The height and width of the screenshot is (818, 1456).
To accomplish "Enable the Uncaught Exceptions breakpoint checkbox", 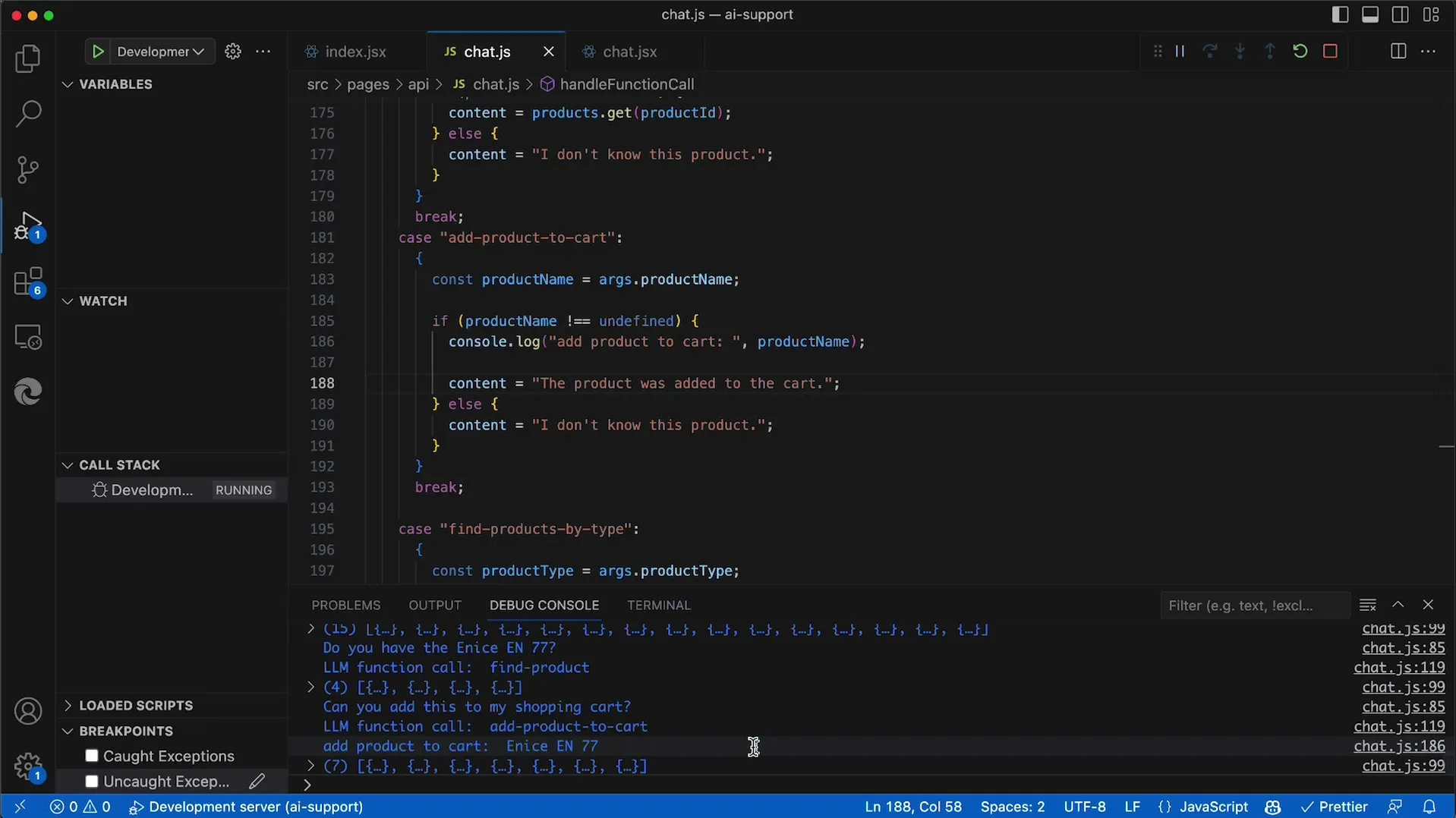I will [92, 782].
